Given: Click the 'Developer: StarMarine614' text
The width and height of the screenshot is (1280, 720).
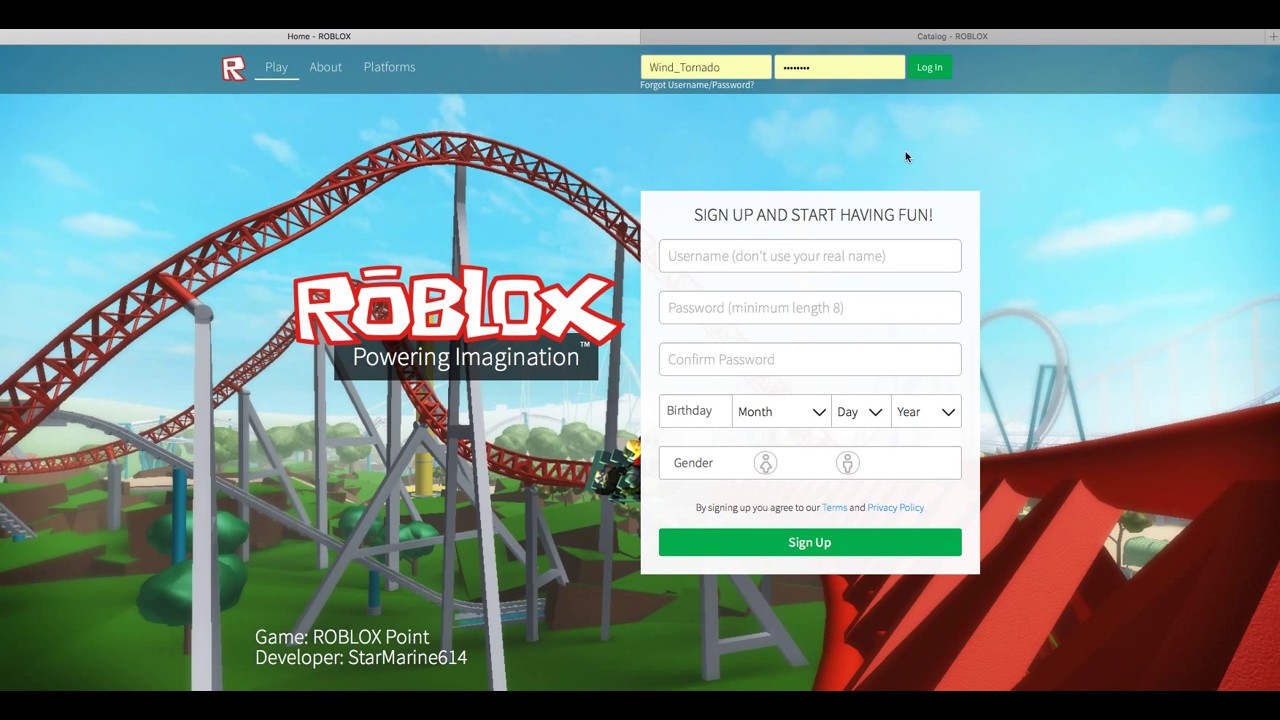Looking at the screenshot, I should pyautogui.click(x=361, y=658).
